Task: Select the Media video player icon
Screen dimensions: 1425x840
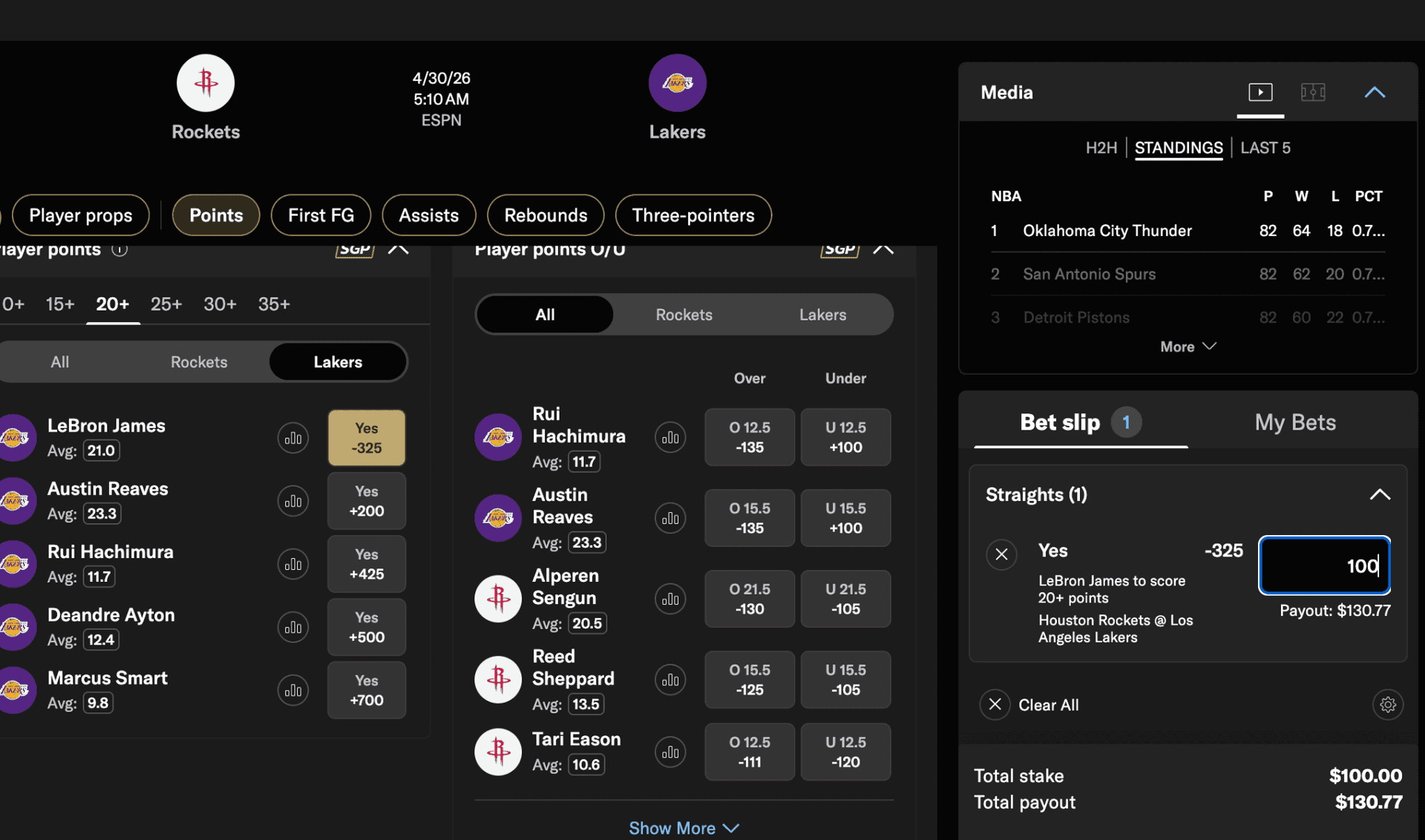Action: click(x=1260, y=92)
